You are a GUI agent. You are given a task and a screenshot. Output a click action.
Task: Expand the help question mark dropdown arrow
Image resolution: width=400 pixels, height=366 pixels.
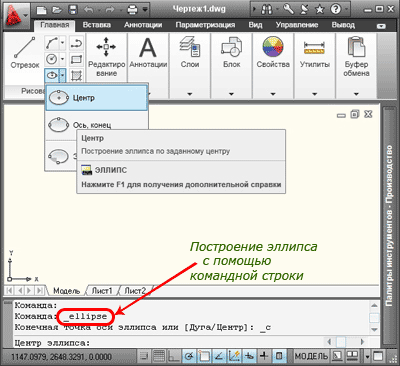tap(346, 10)
